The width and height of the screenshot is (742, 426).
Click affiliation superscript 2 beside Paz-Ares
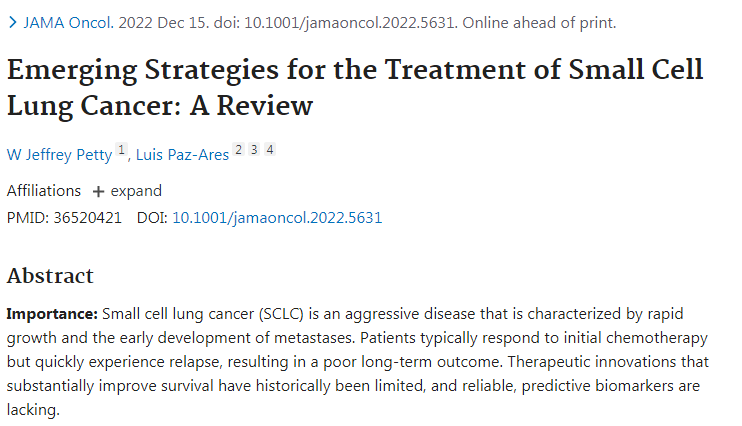tap(238, 150)
